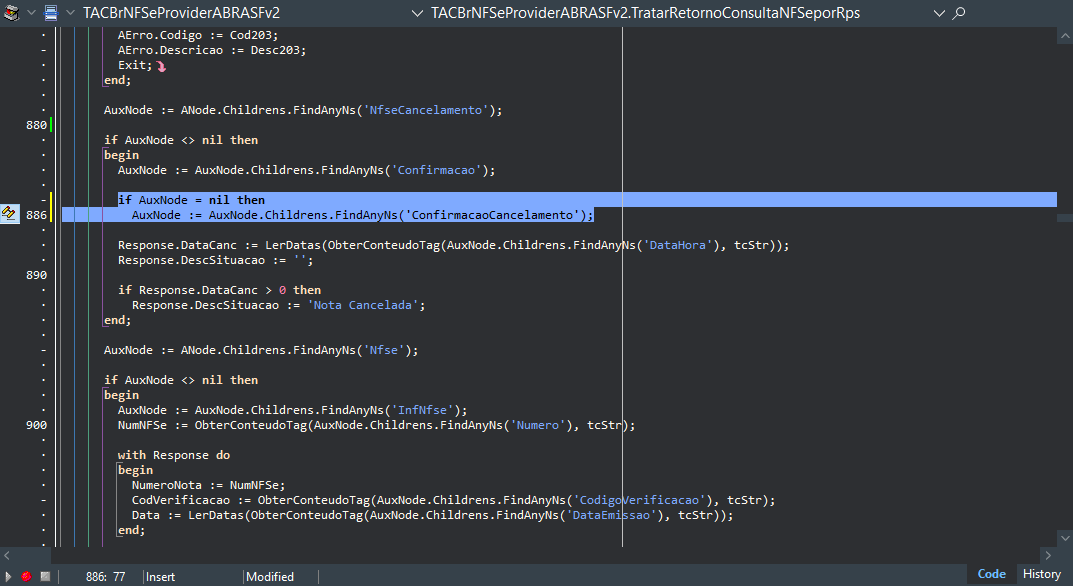Open the dropdown beside the uses-list icon

pyautogui.click(x=70, y=13)
